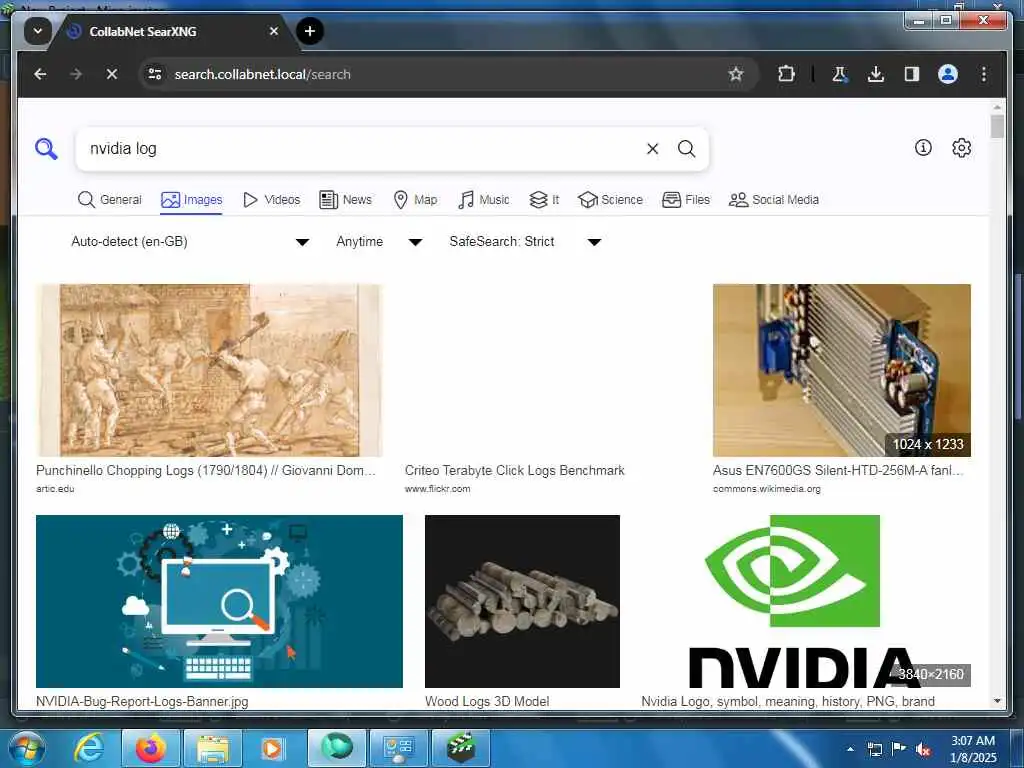Switch to Social Media category
This screenshot has width=1024, height=768.
click(x=774, y=200)
